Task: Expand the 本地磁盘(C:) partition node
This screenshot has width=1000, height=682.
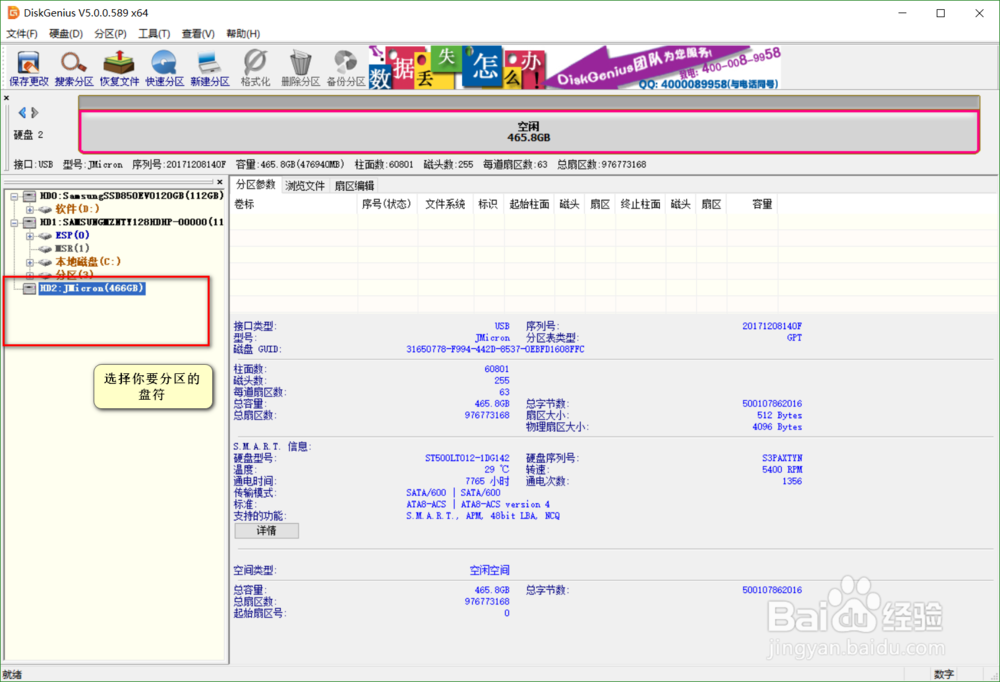Action: click(x=29, y=262)
